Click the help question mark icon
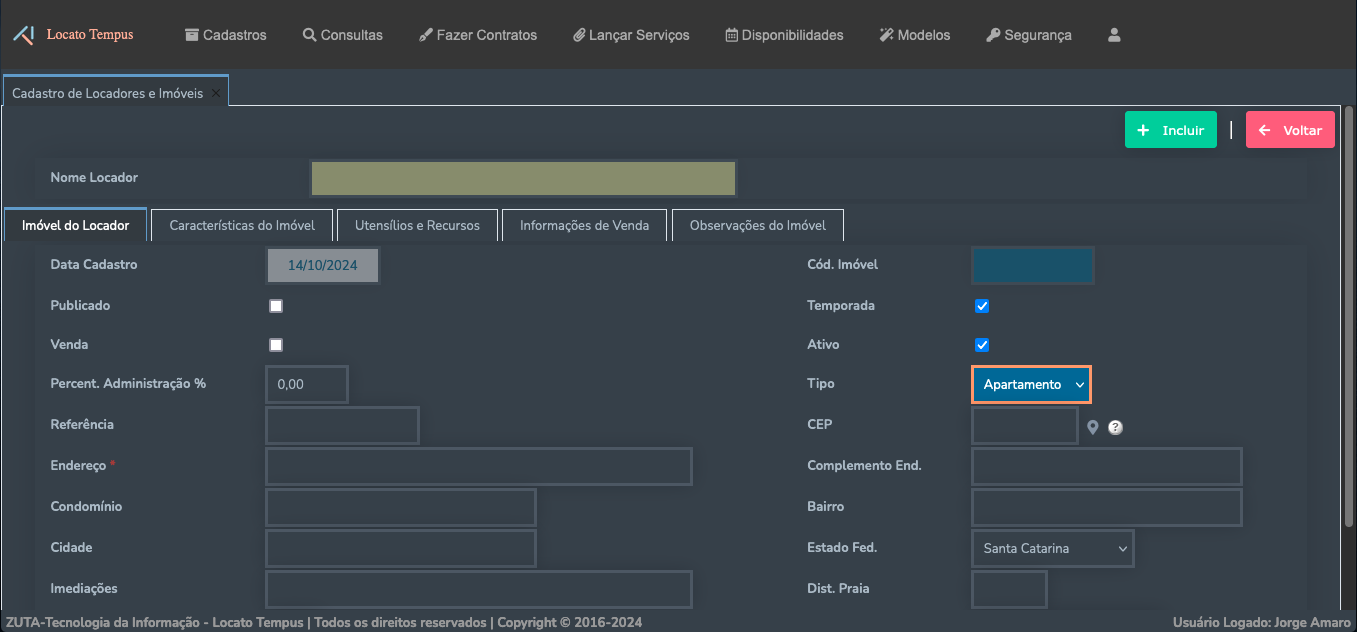 click(x=1115, y=427)
